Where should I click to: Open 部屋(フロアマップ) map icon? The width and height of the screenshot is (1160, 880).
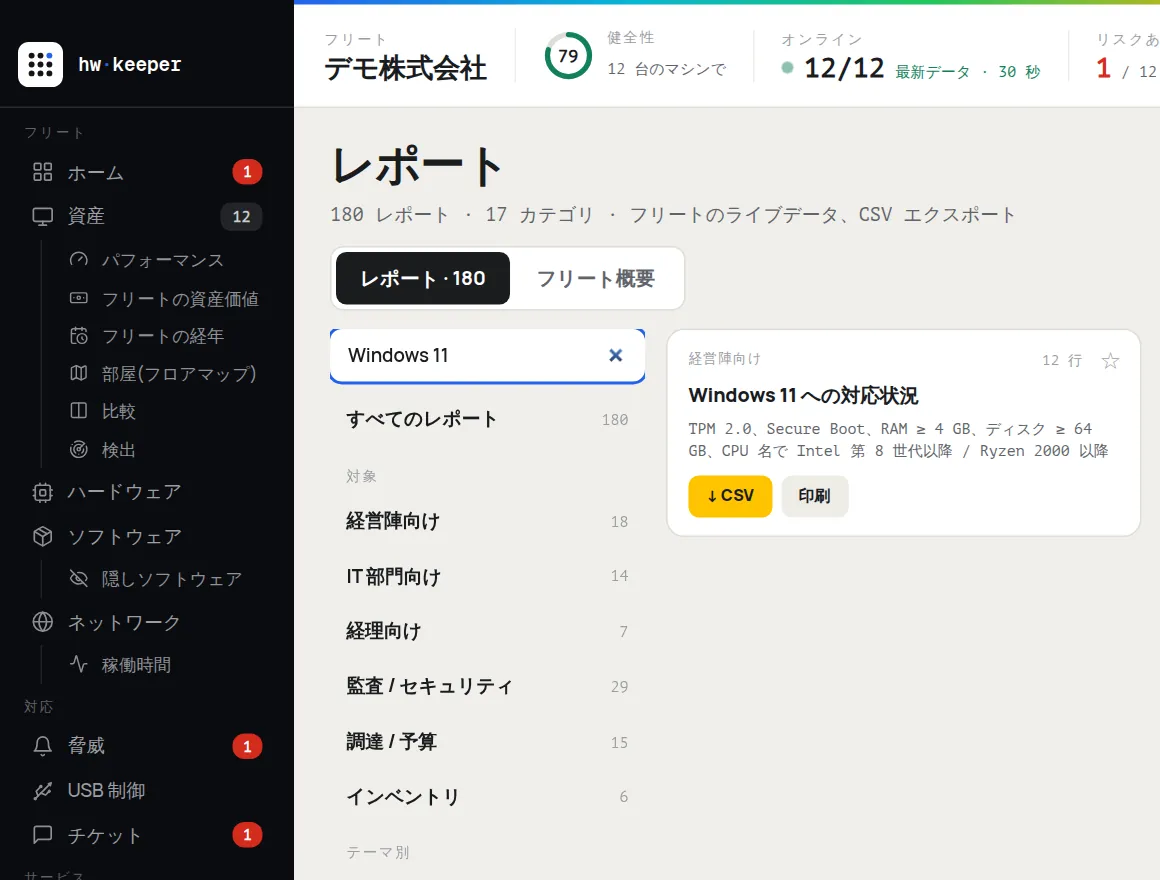pos(78,373)
